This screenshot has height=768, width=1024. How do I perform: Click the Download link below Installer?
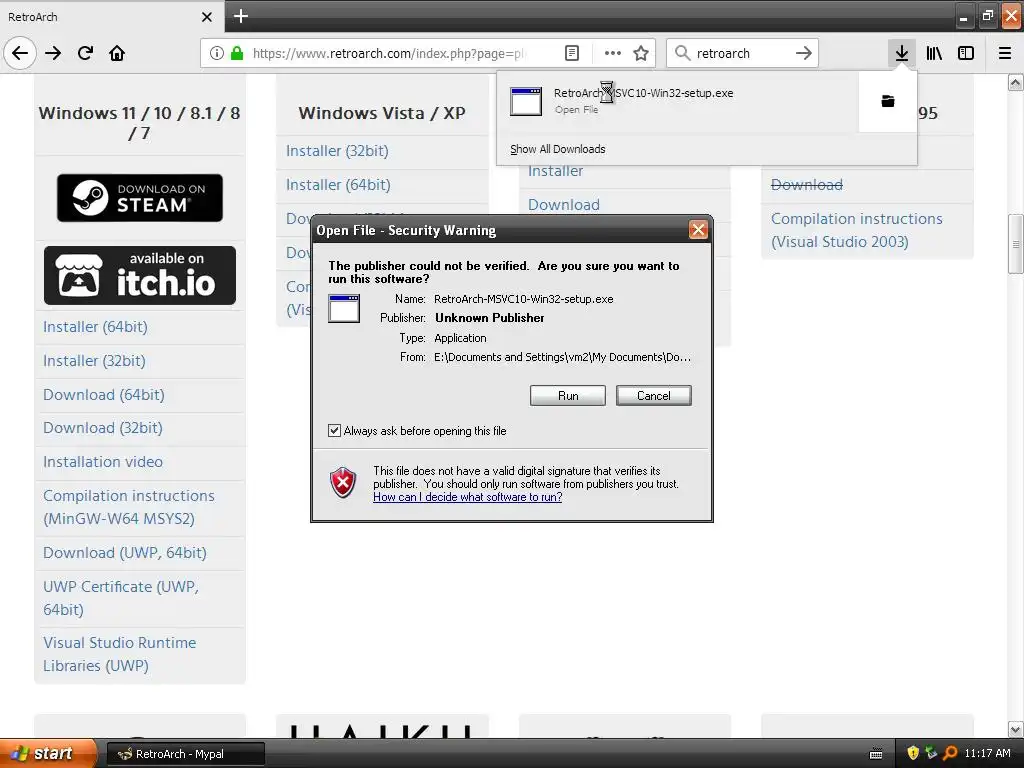(564, 204)
